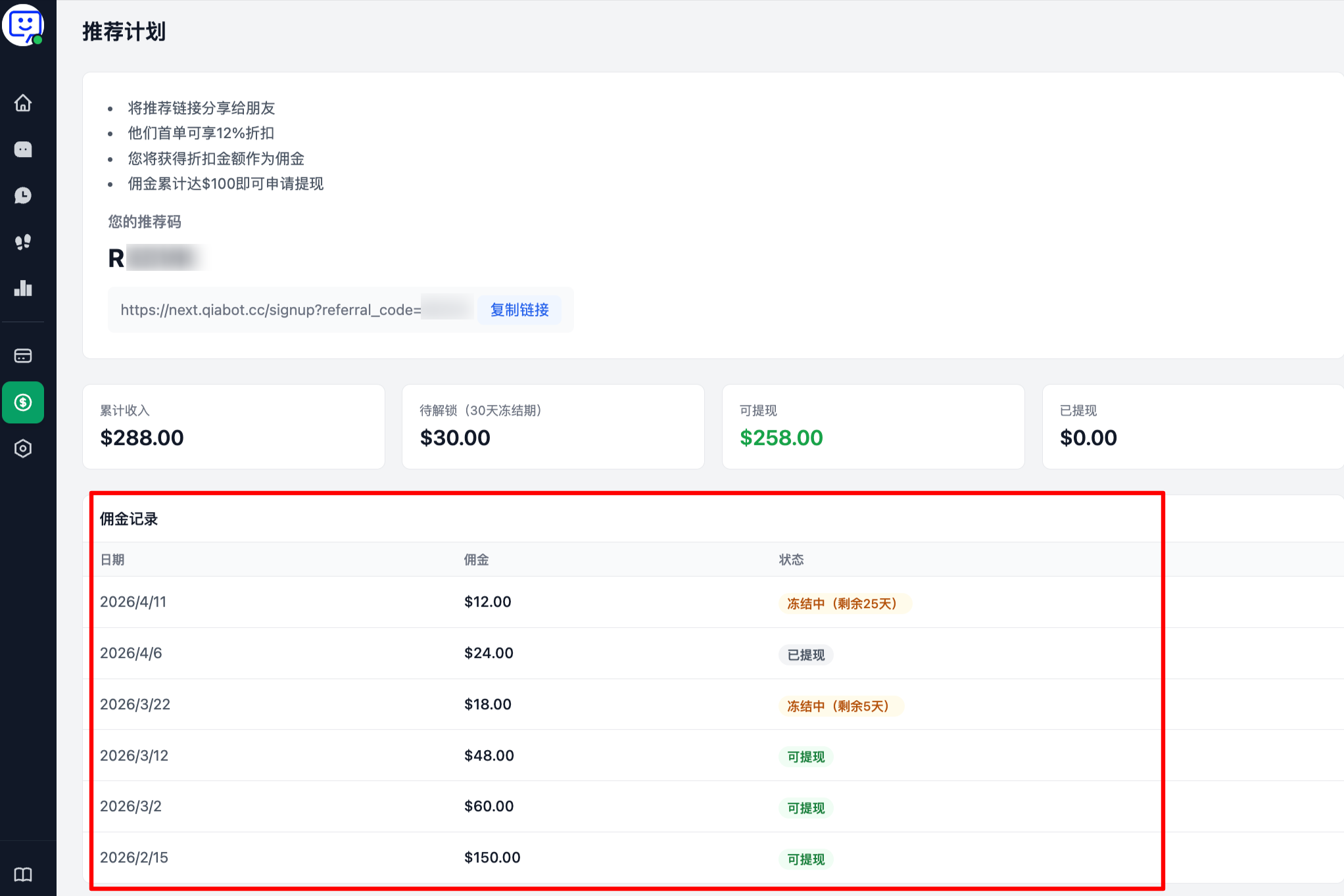Click the date 2026/3/22
Screen dimensions: 1344x896
pyautogui.click(x=135, y=704)
